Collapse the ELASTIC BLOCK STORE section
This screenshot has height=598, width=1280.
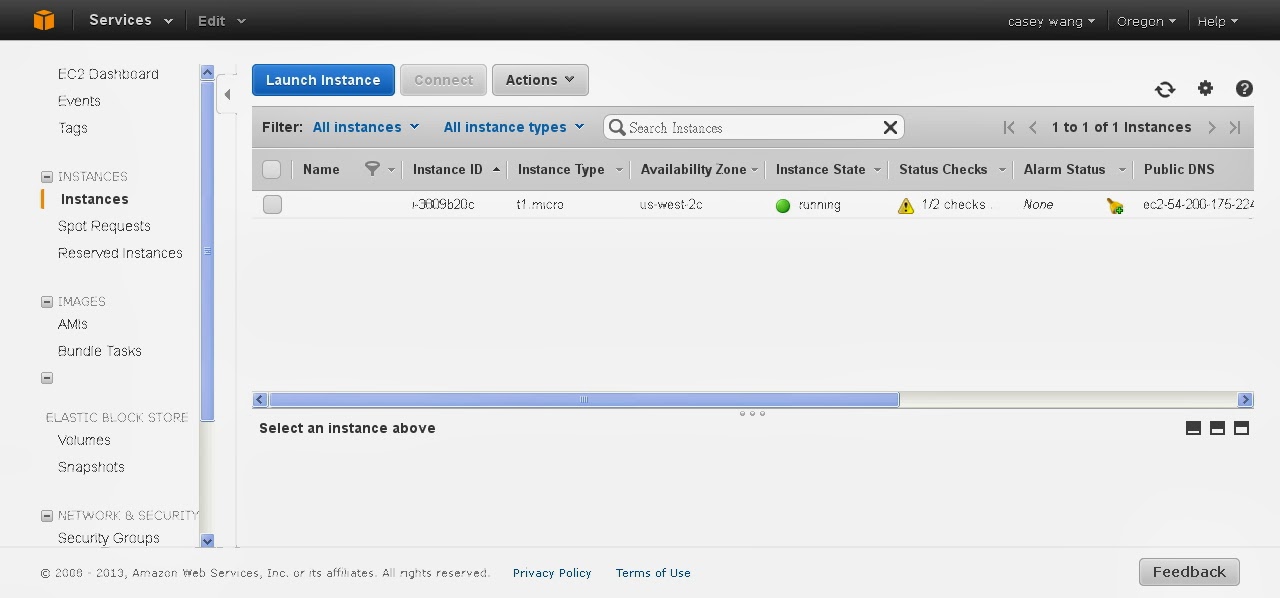click(46, 378)
